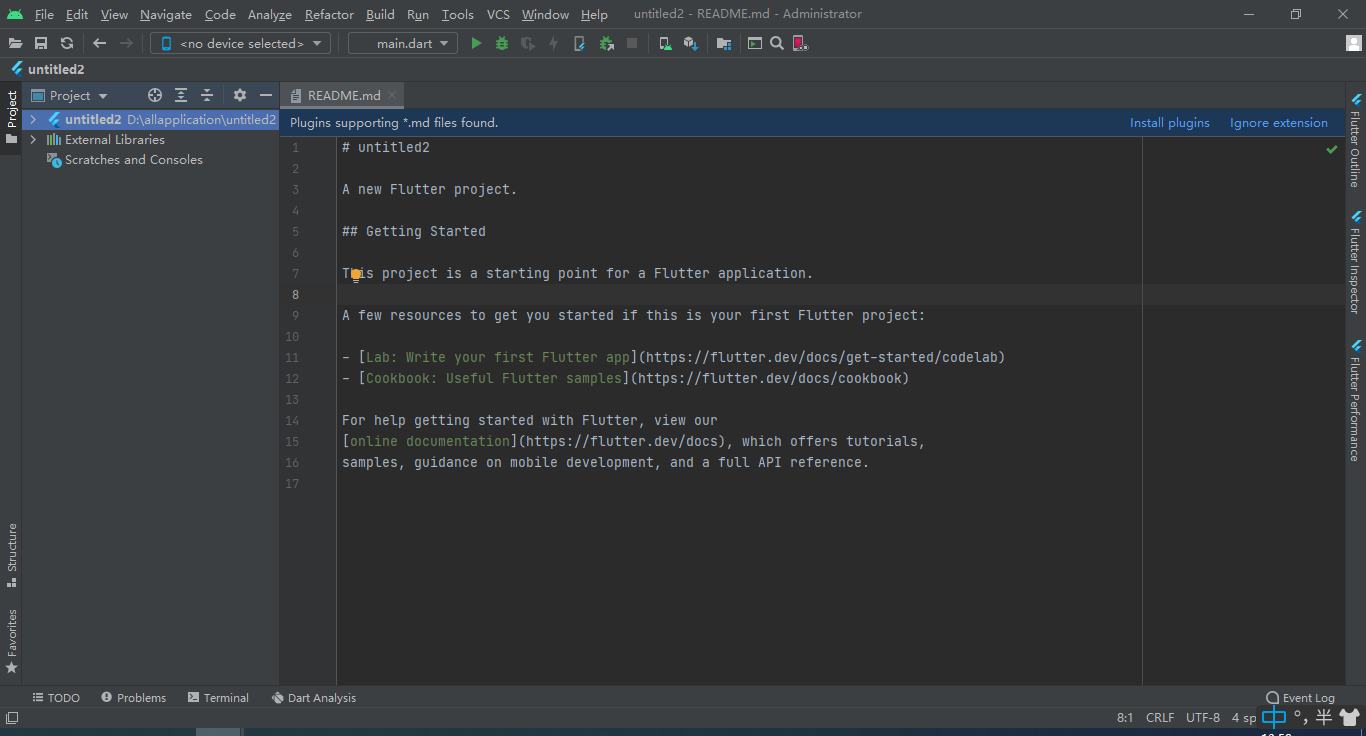Image resolution: width=1366 pixels, height=736 pixels.
Task: Open file using the folder icon
Action: (15, 43)
